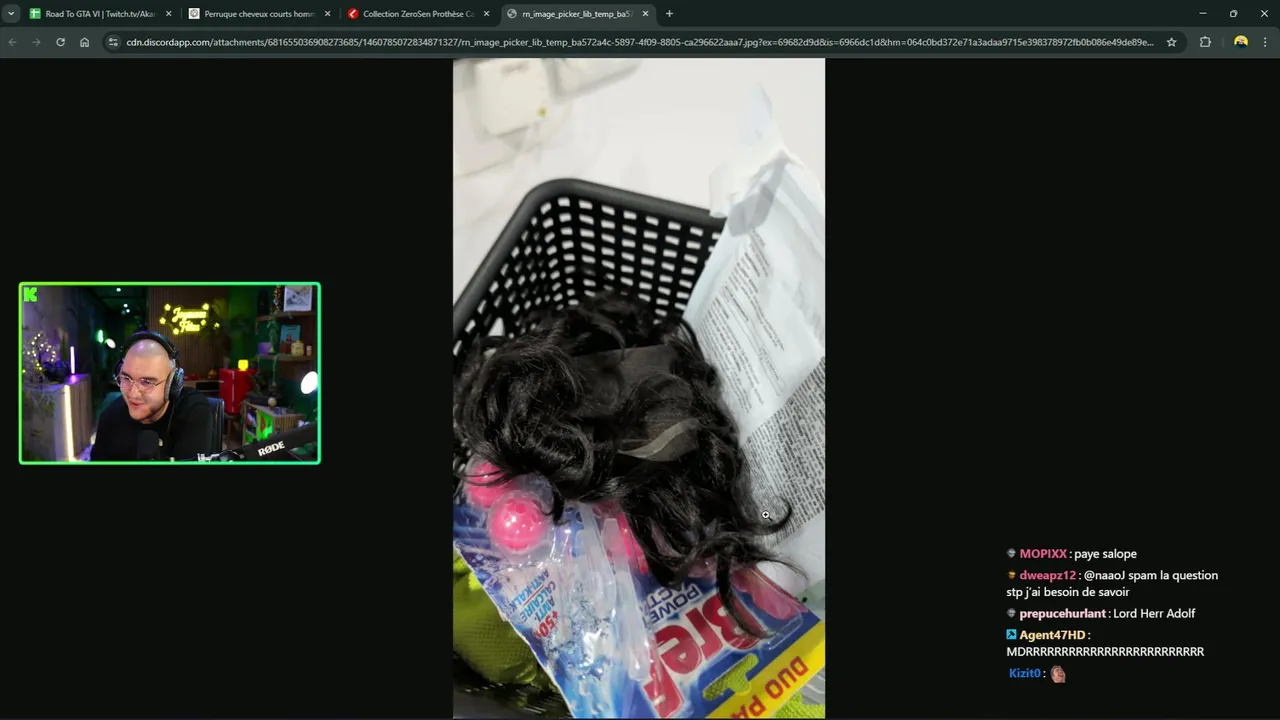Click the badge icon beside Agent47HD
Screen dimensions: 1280x720
1011,635
